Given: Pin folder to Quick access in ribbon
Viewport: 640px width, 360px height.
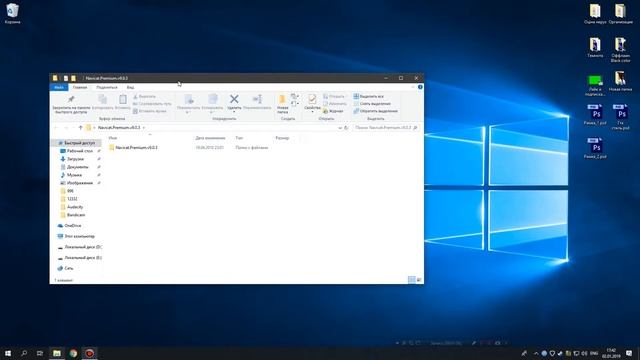Looking at the screenshot, I should (x=71, y=104).
